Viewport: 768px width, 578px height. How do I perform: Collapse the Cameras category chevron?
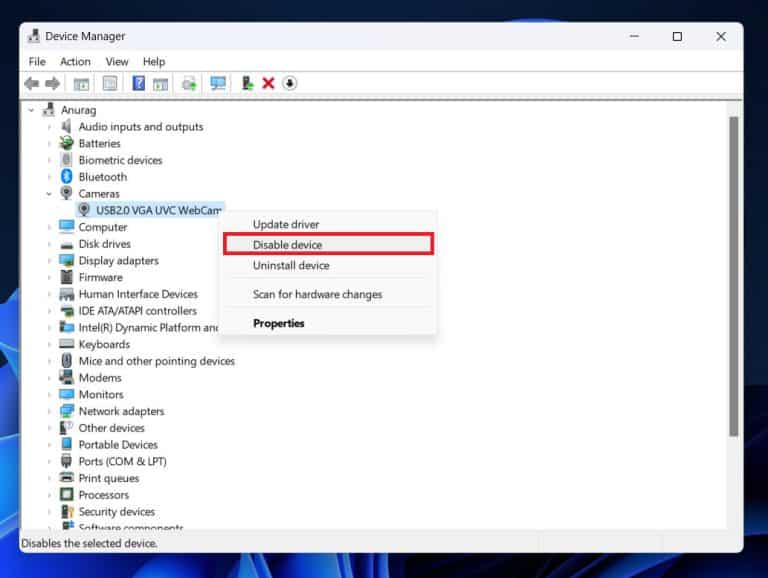49,194
